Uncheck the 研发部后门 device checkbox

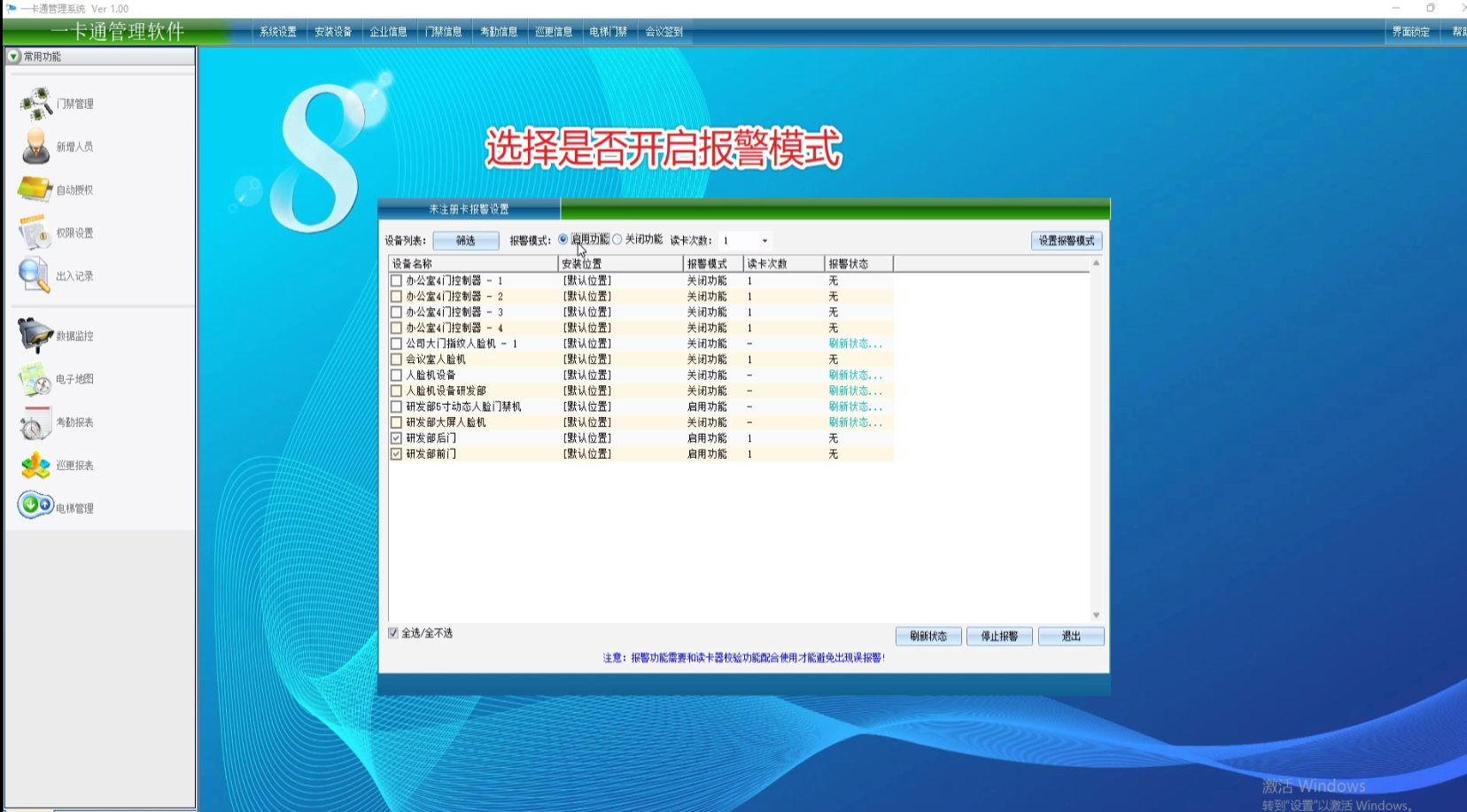396,438
